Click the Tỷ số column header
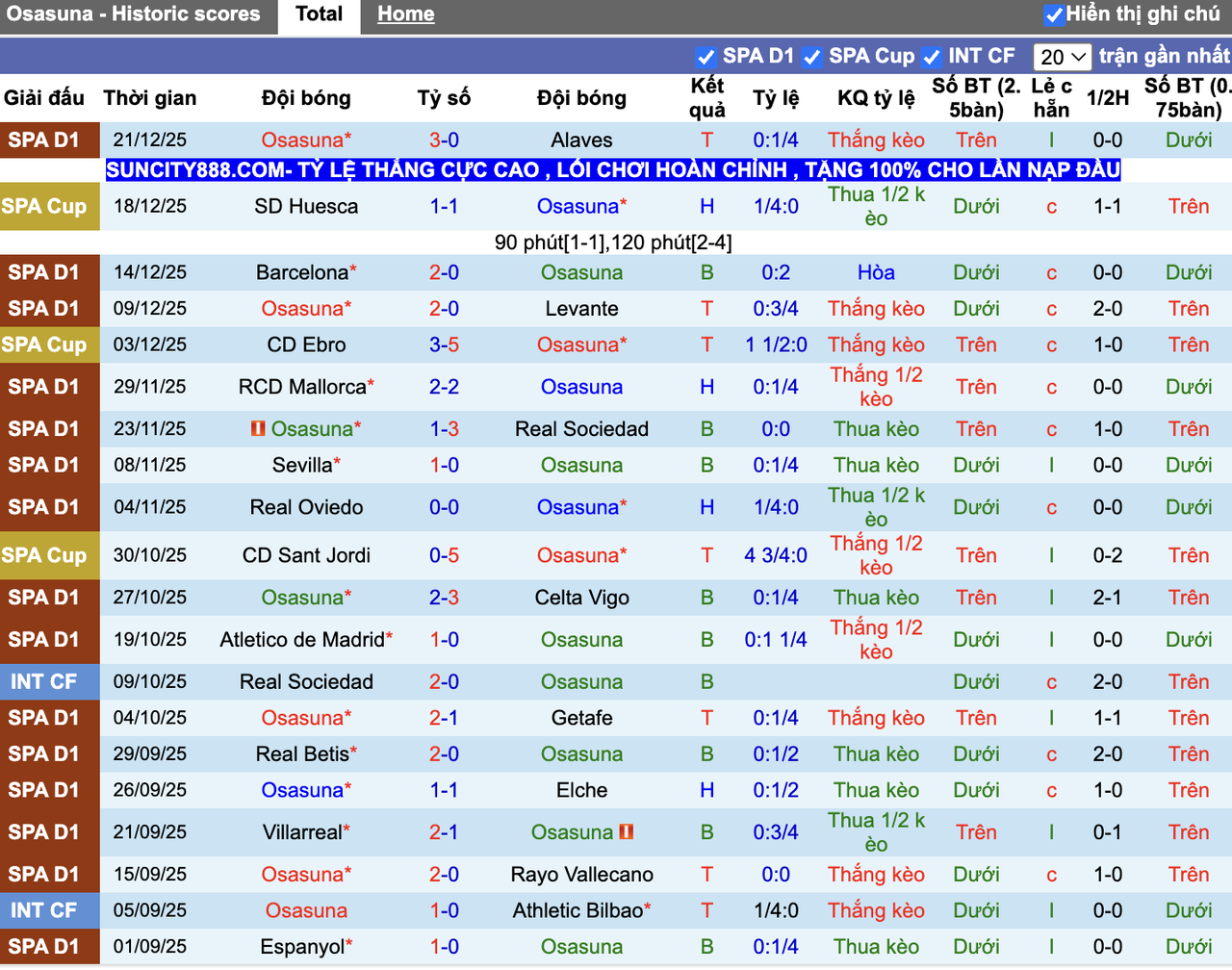This screenshot has width=1232, height=970. click(x=444, y=98)
